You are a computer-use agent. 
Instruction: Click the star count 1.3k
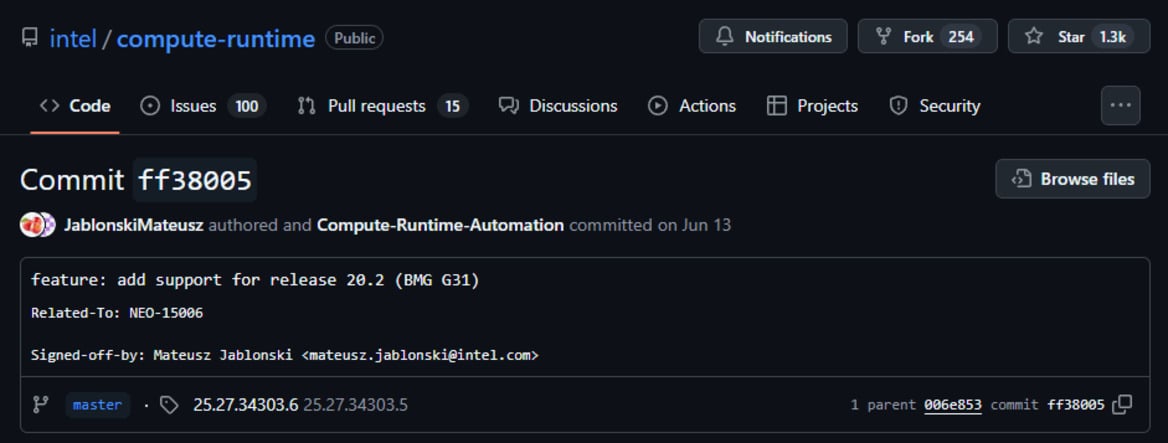[x=1112, y=36]
